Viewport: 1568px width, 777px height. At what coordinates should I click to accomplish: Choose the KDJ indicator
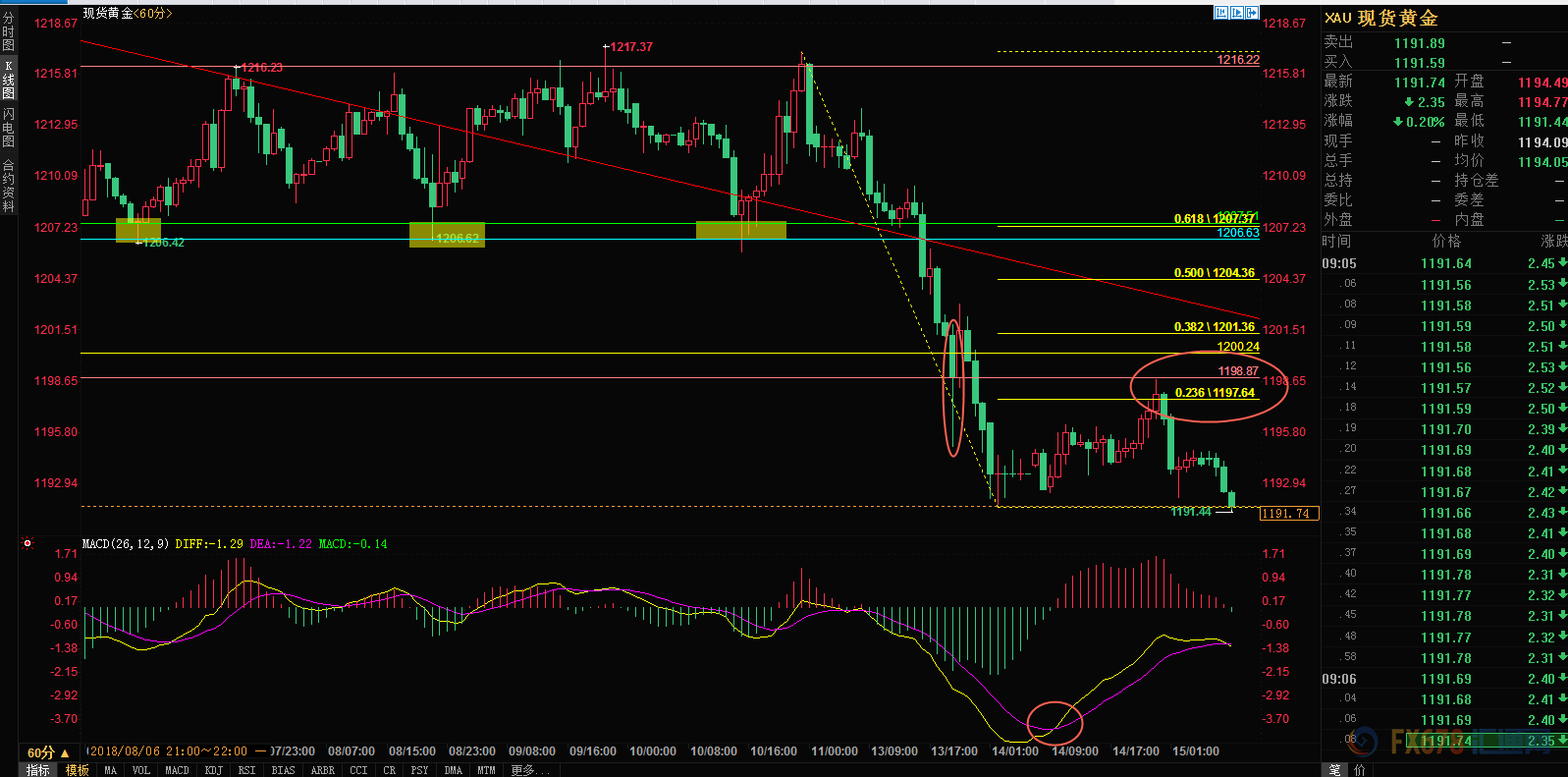[213, 770]
